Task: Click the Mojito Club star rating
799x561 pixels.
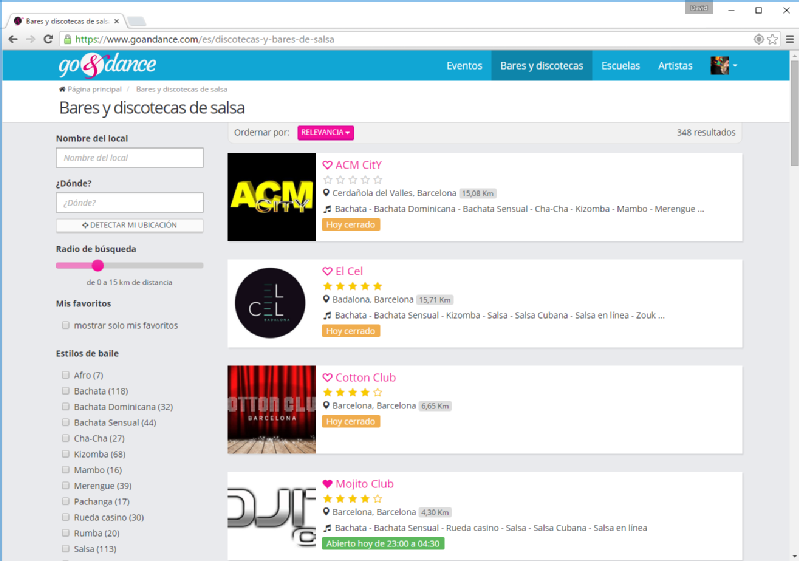Action: pos(353,498)
